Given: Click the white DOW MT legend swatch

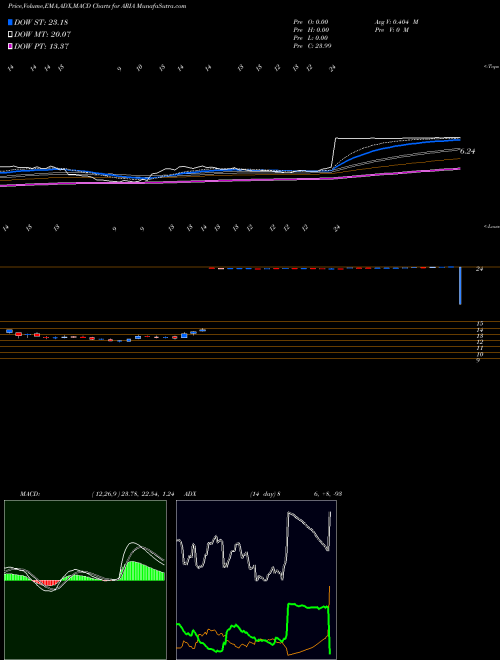Looking at the screenshot, I should coord(10,35).
